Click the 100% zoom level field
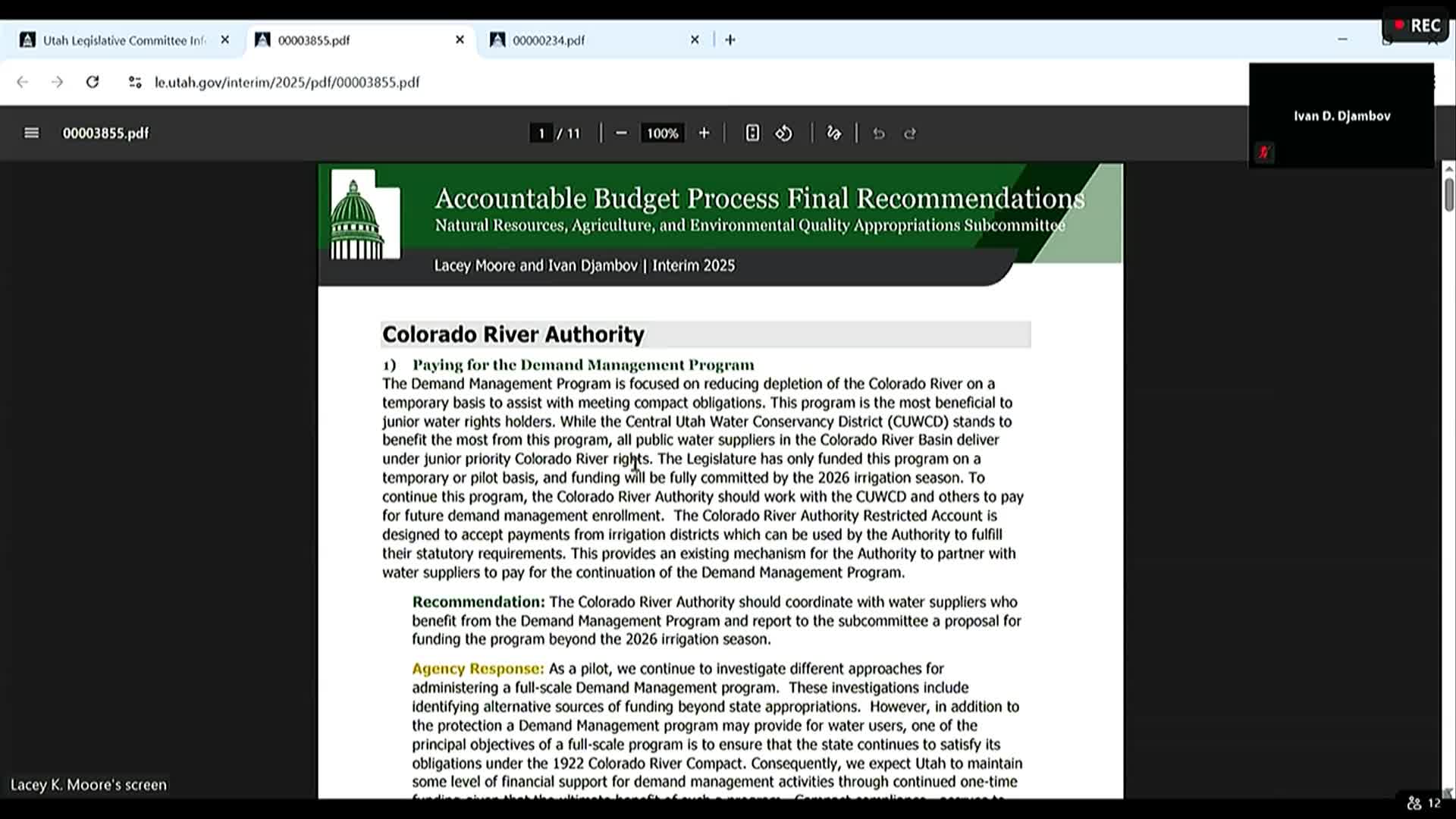1456x819 pixels. pos(662,133)
